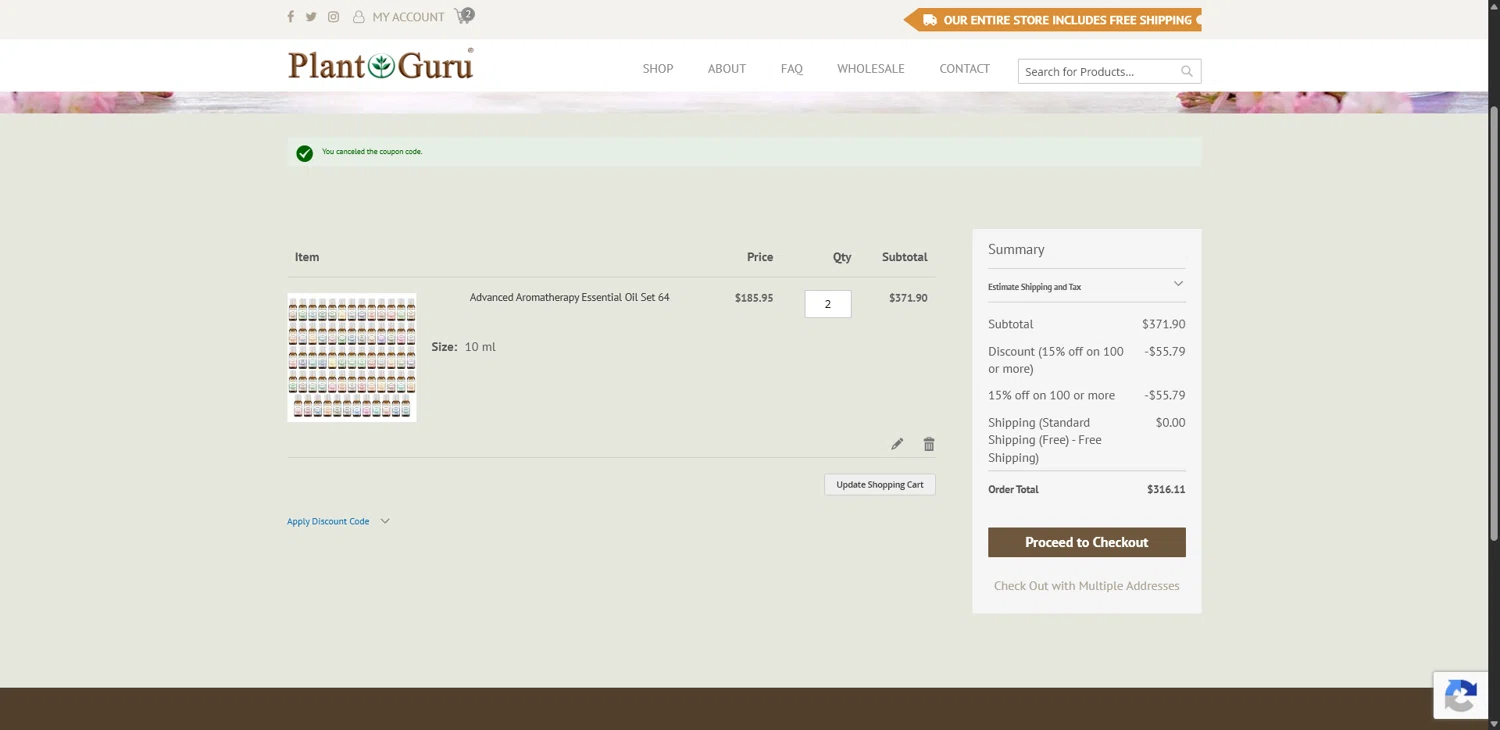Screen dimensions: 1500x730
Task: Click 'You canceled the coupon code.' message
Action: [372, 152]
